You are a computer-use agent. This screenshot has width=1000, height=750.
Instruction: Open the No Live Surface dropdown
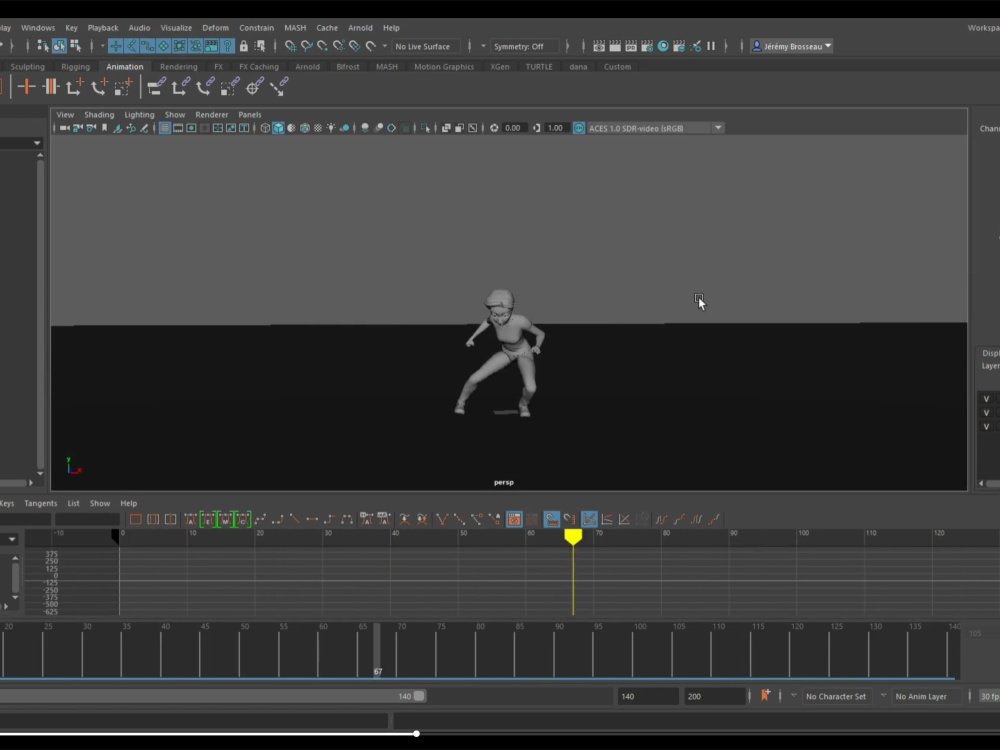[425, 46]
